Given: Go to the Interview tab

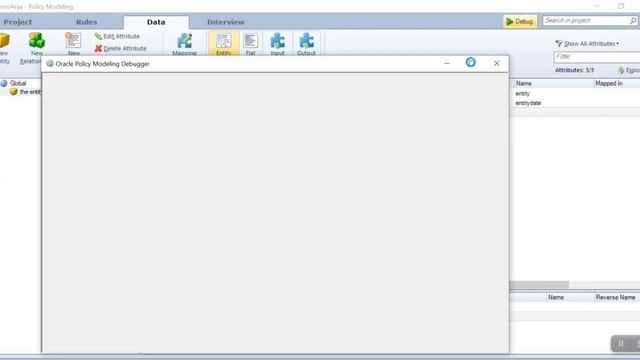Looking at the screenshot, I should tap(226, 22).
